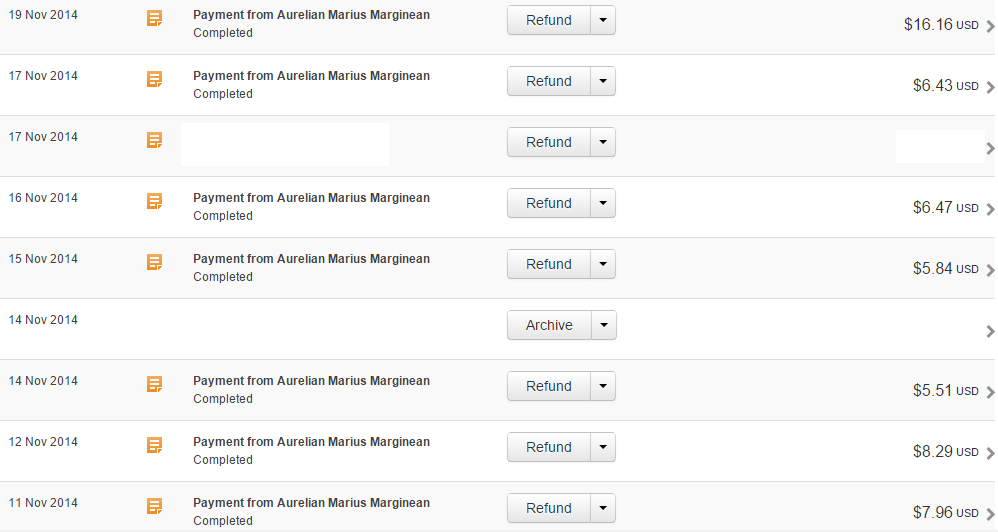This screenshot has height=532, width=998.
Task: Show details chevron for the Archive row
Action: click(990, 332)
